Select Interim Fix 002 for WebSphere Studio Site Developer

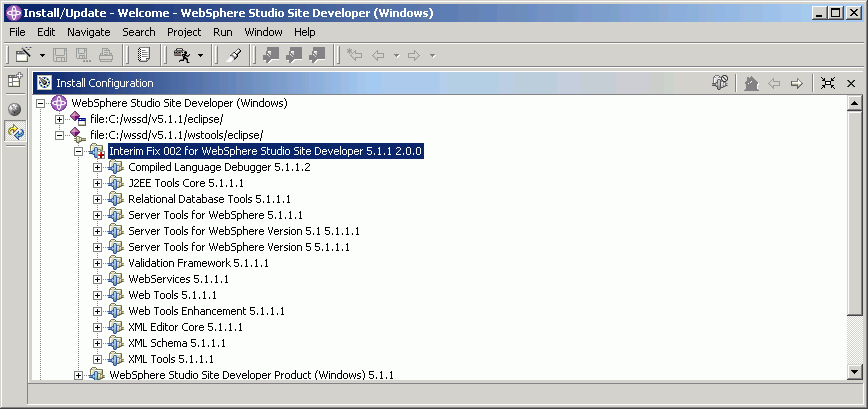(266, 152)
